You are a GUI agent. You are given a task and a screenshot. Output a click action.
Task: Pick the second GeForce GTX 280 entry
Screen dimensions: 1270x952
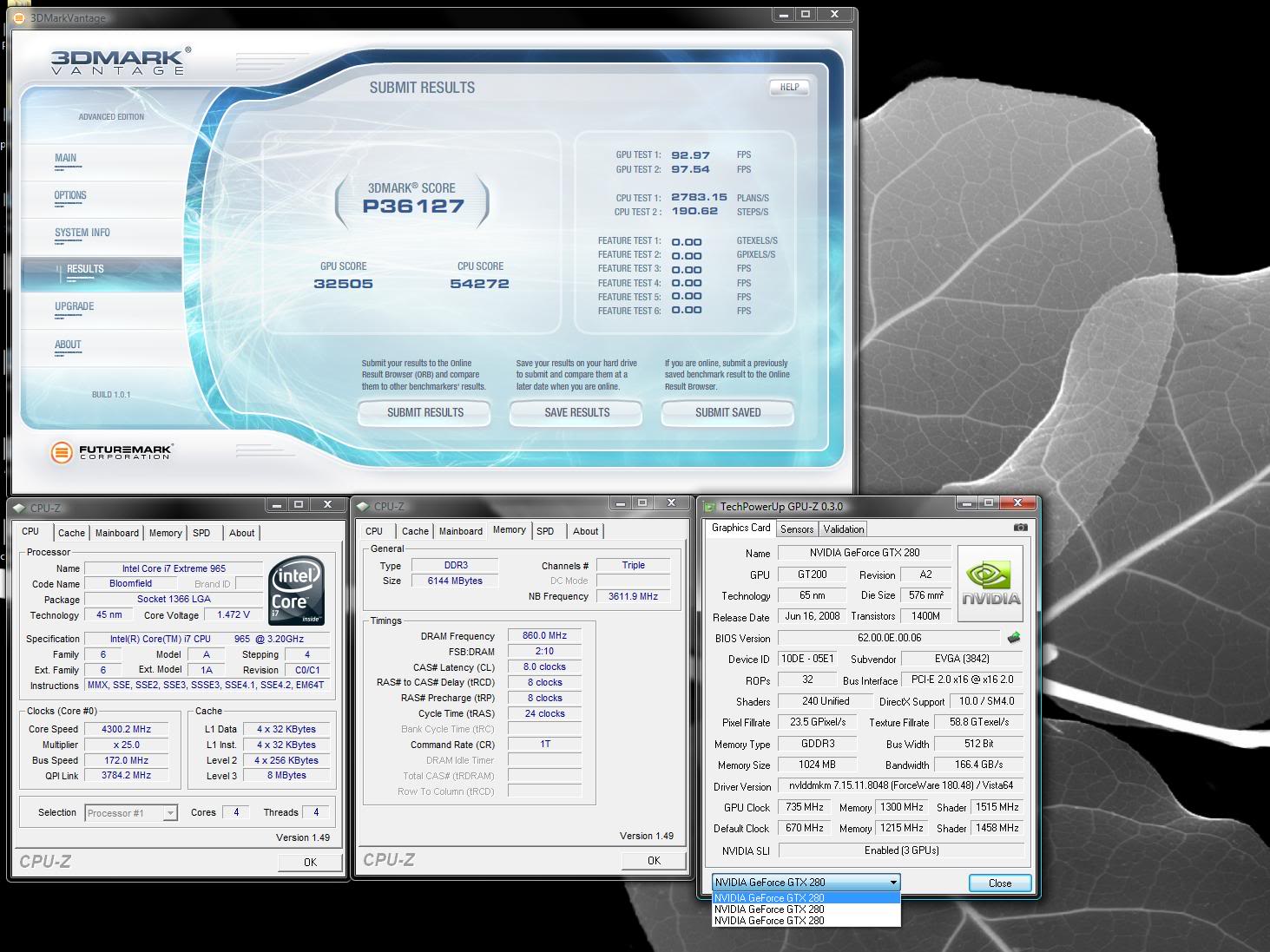click(x=769, y=909)
